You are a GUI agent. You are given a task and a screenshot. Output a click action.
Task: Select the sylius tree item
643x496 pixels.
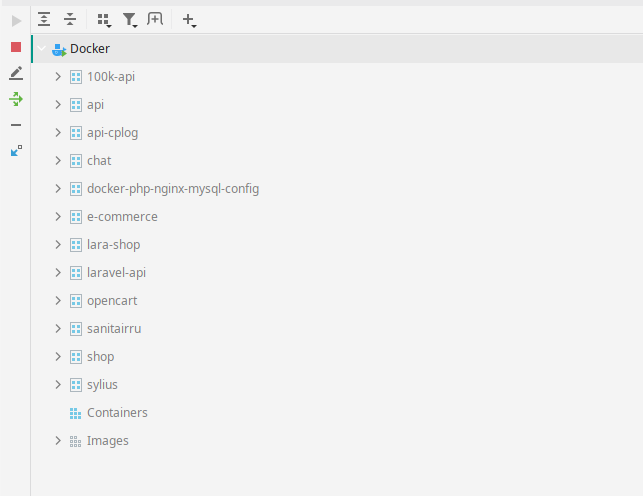click(102, 385)
